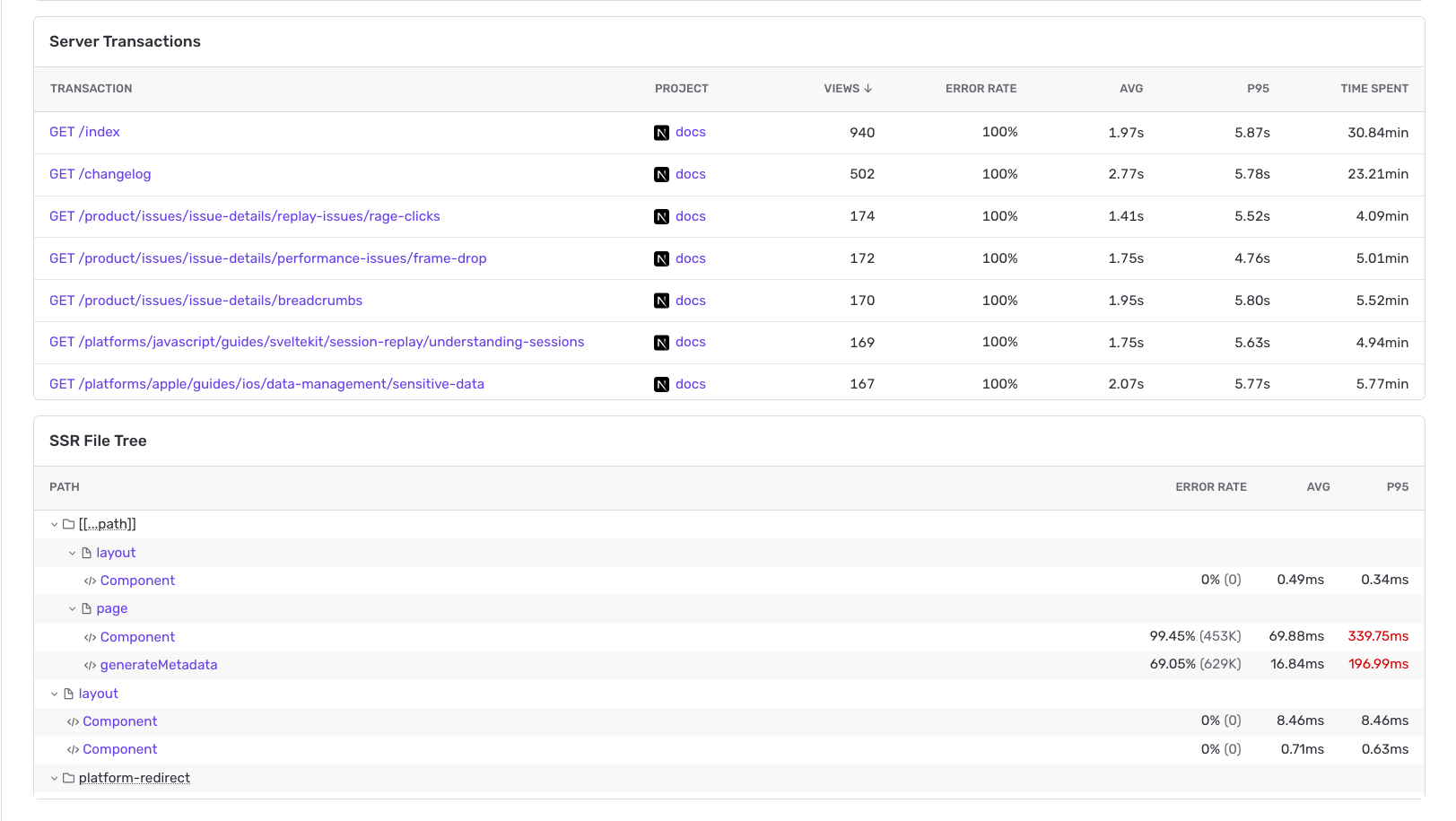Collapse the nested layout file under [[...path]]

73,554
